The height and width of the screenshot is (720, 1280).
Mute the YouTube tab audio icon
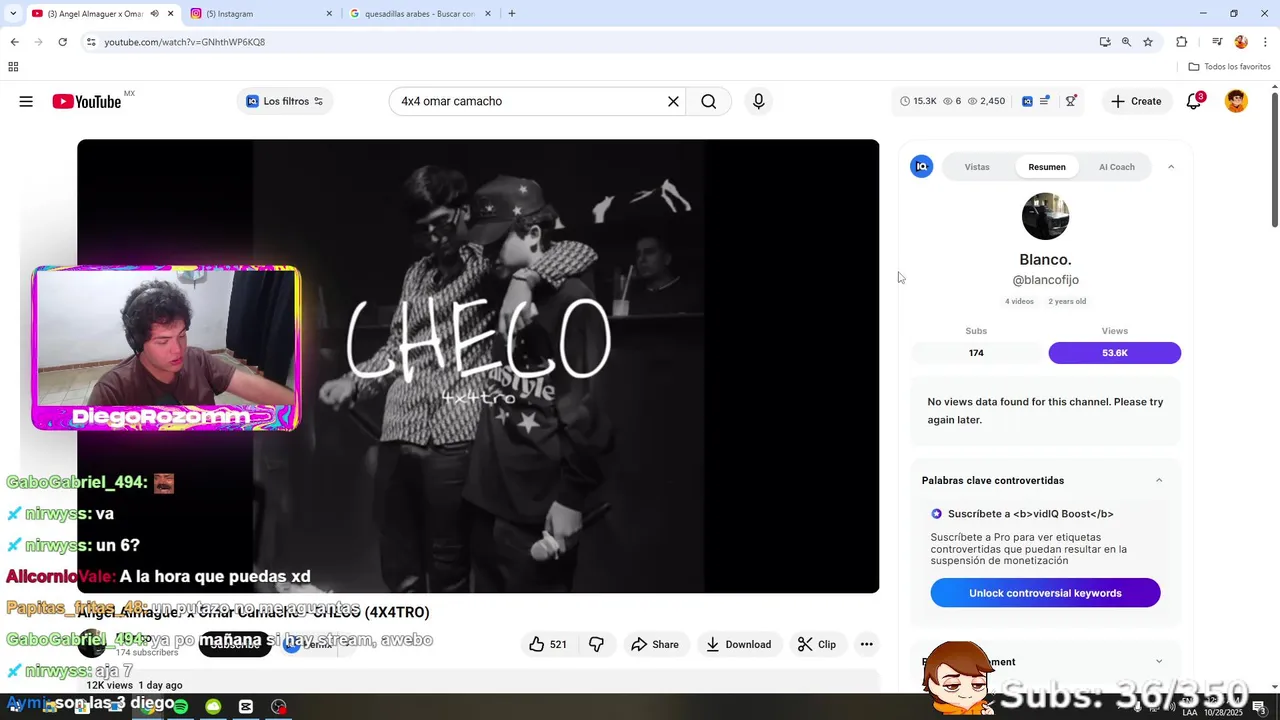(154, 14)
